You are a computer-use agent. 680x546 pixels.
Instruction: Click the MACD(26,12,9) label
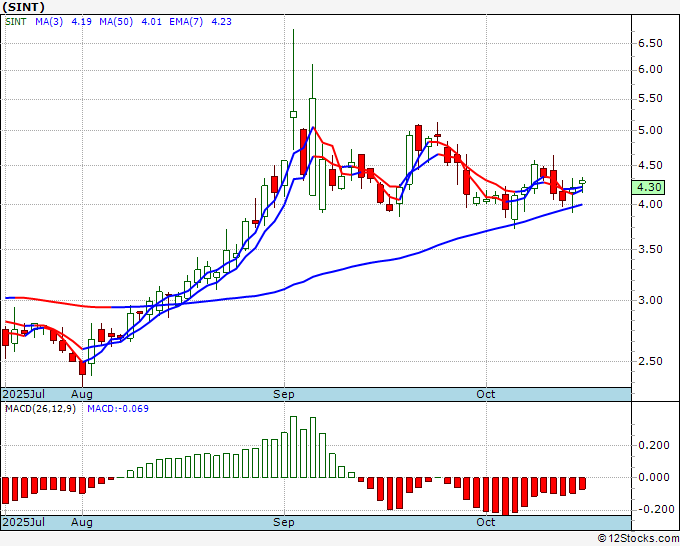click(x=40, y=409)
